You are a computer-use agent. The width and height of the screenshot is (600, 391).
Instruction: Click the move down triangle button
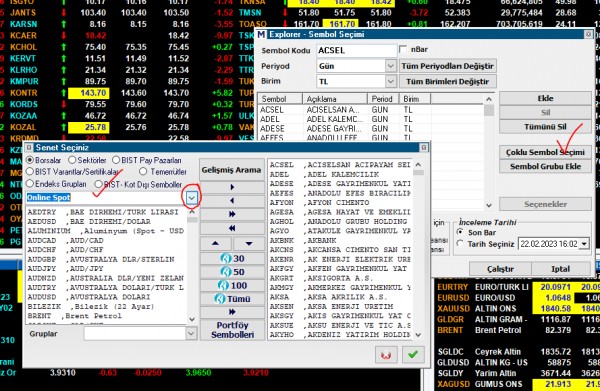pos(249,243)
